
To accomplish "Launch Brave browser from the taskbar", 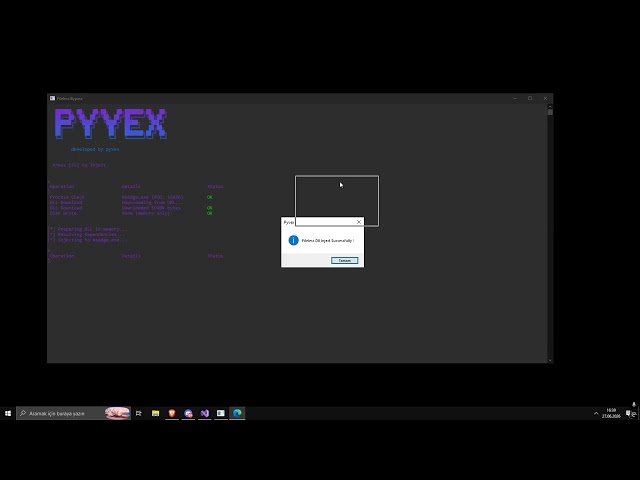I will [x=172, y=413].
